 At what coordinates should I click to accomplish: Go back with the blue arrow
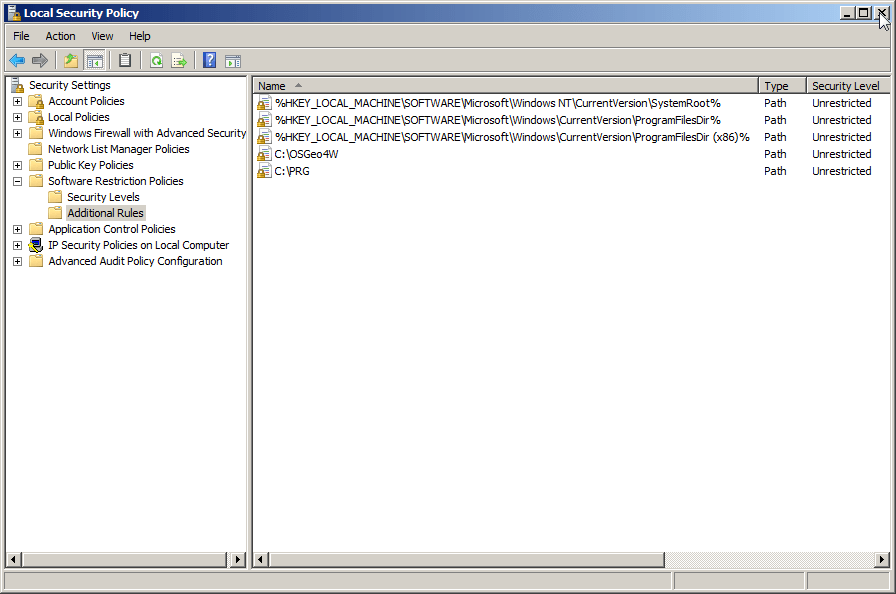click(x=17, y=60)
